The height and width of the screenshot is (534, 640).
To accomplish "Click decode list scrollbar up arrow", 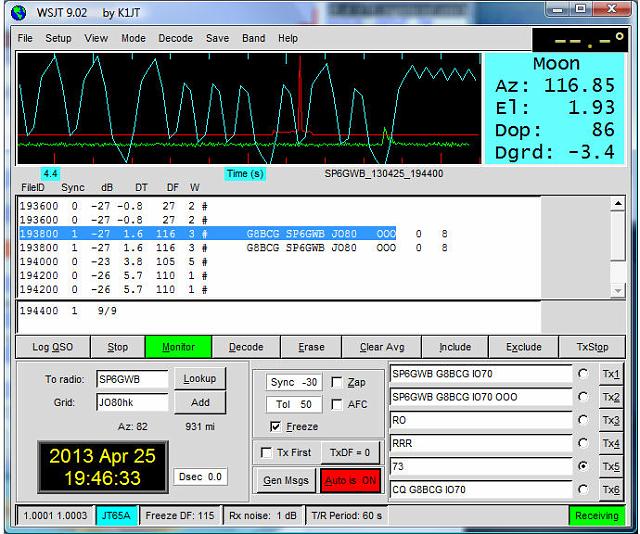I will pyautogui.click(x=618, y=204).
